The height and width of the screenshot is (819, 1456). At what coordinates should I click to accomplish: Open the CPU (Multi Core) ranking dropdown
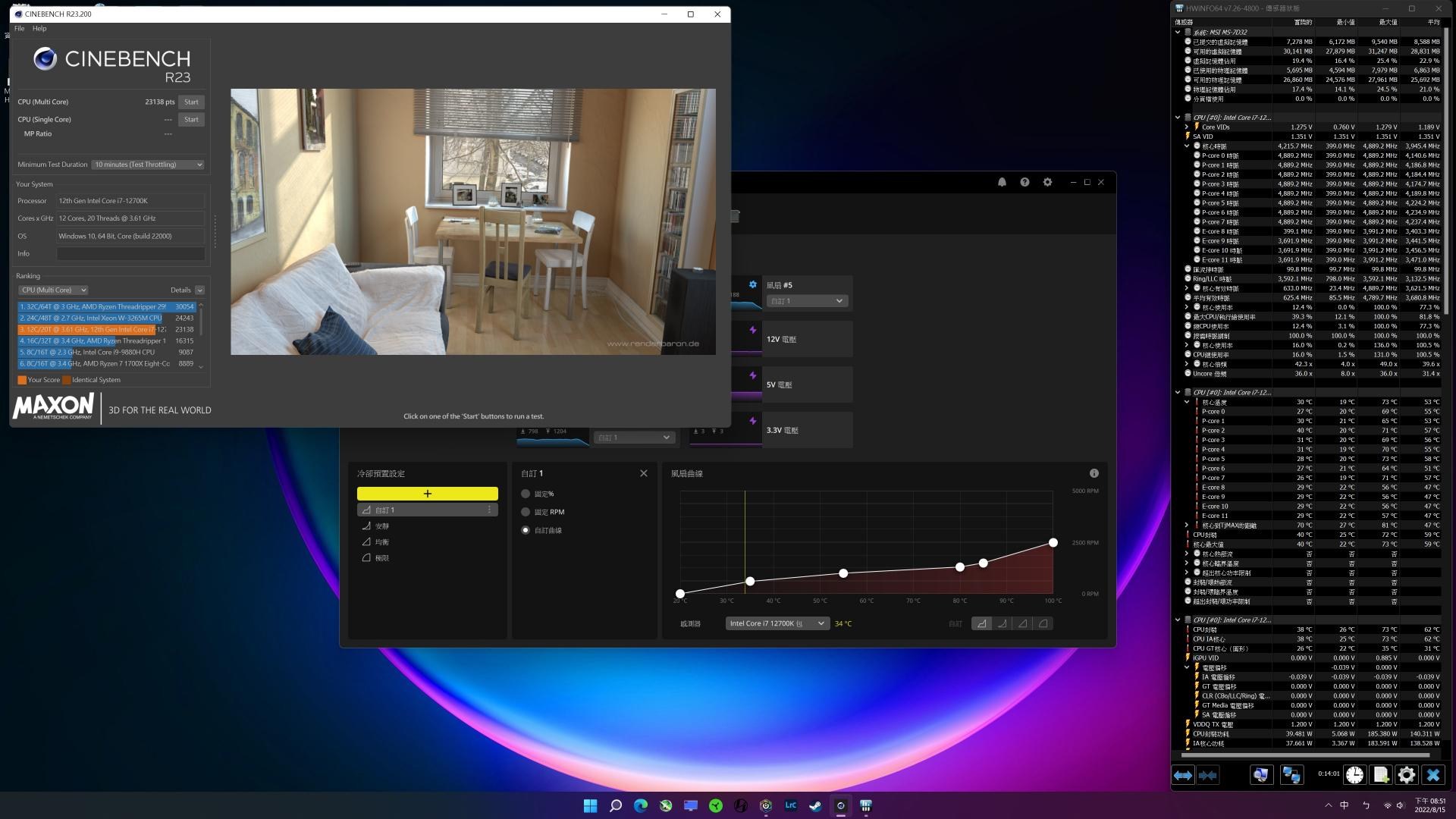(x=53, y=290)
